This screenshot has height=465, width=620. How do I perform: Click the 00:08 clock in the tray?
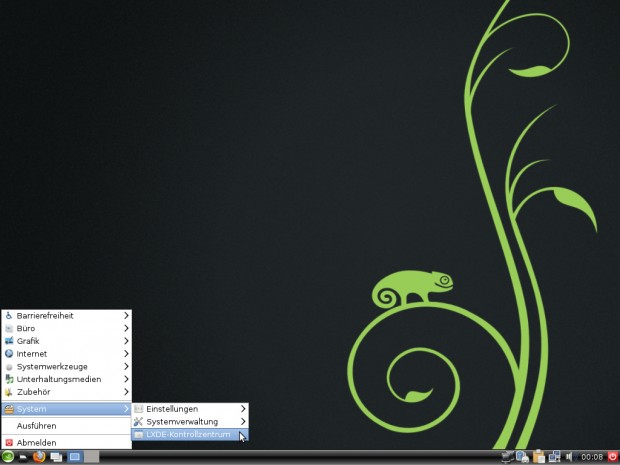coord(592,457)
